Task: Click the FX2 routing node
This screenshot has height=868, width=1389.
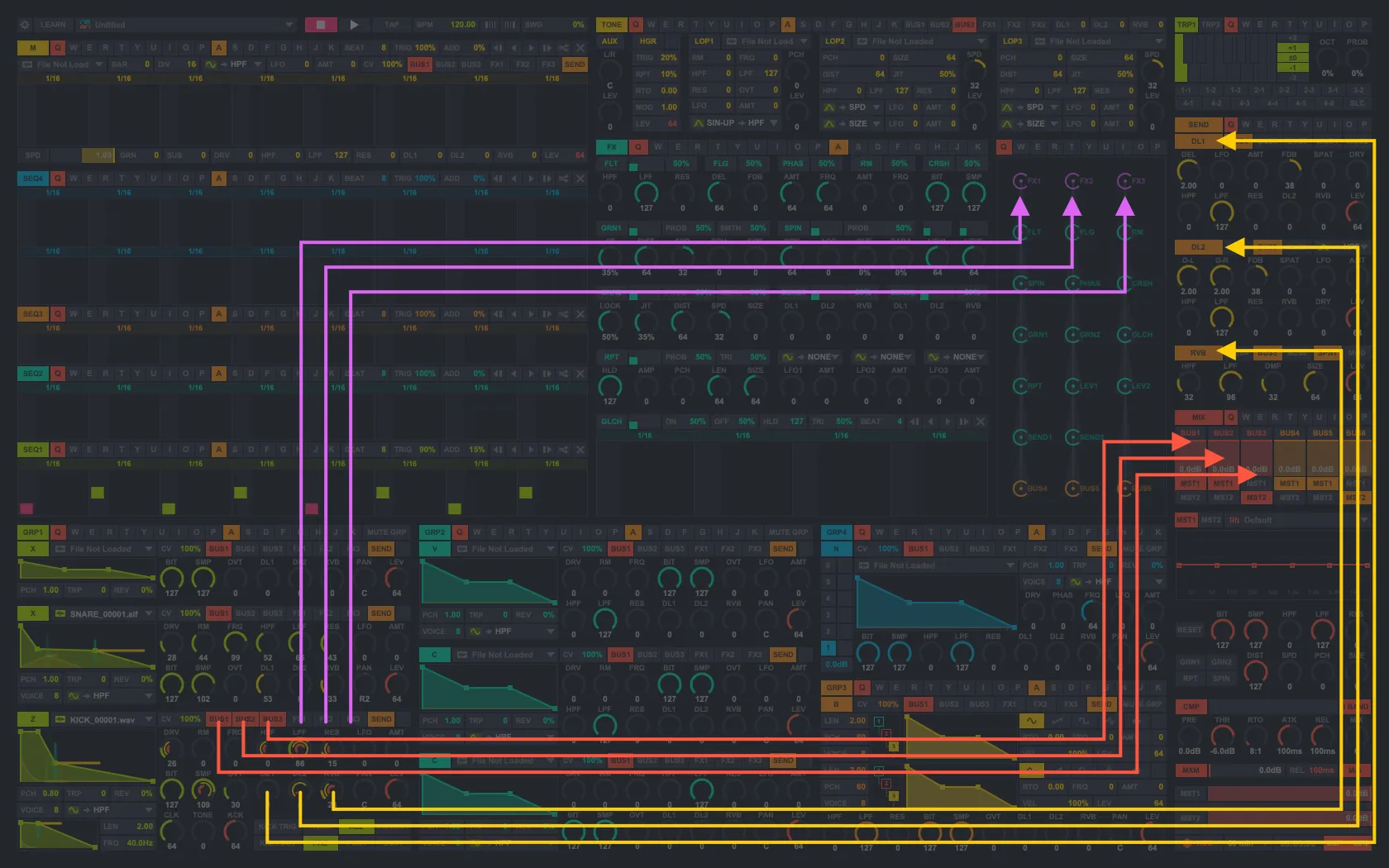Action: pyautogui.click(x=1072, y=181)
